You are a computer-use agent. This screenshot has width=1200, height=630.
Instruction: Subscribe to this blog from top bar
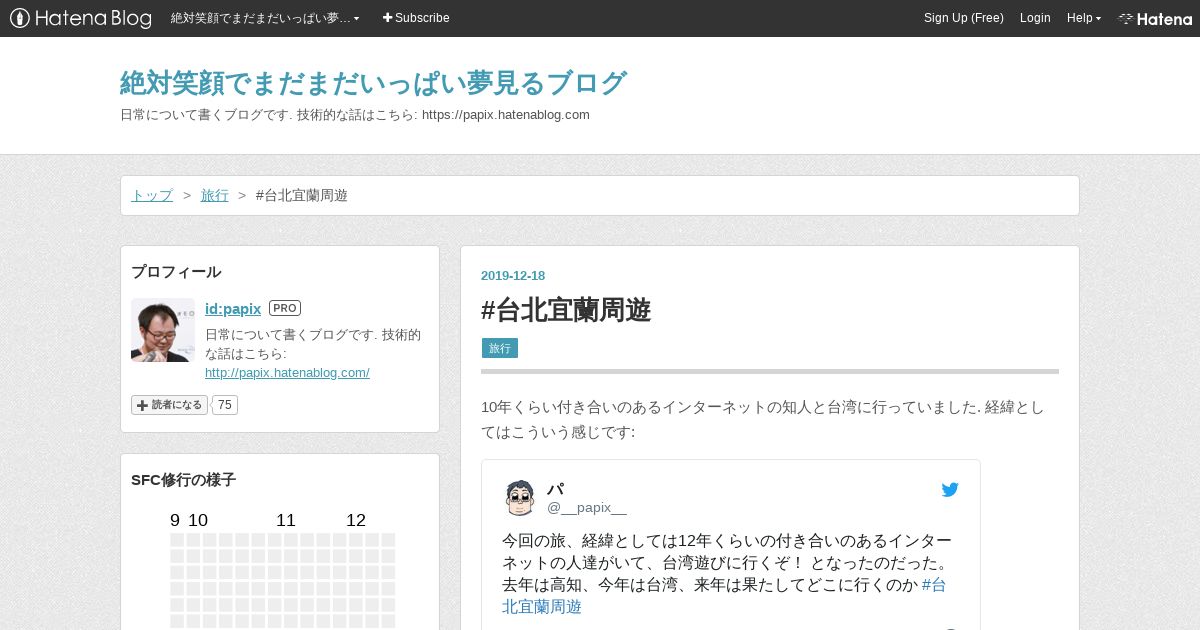[x=416, y=18]
